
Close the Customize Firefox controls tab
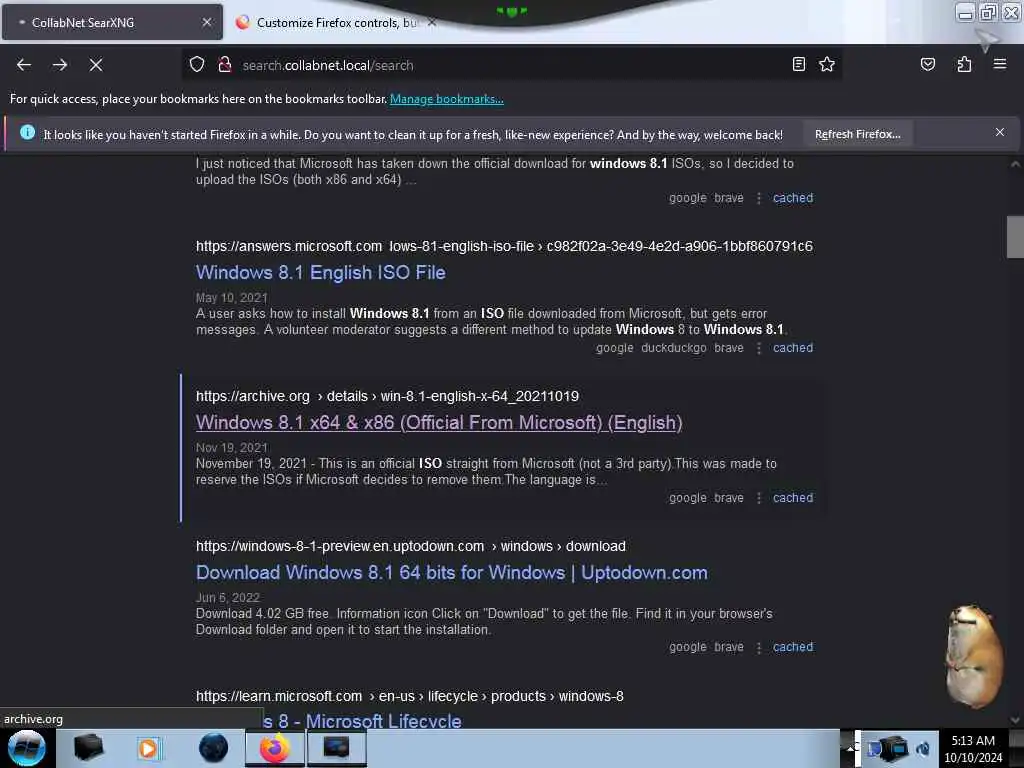coord(432,22)
